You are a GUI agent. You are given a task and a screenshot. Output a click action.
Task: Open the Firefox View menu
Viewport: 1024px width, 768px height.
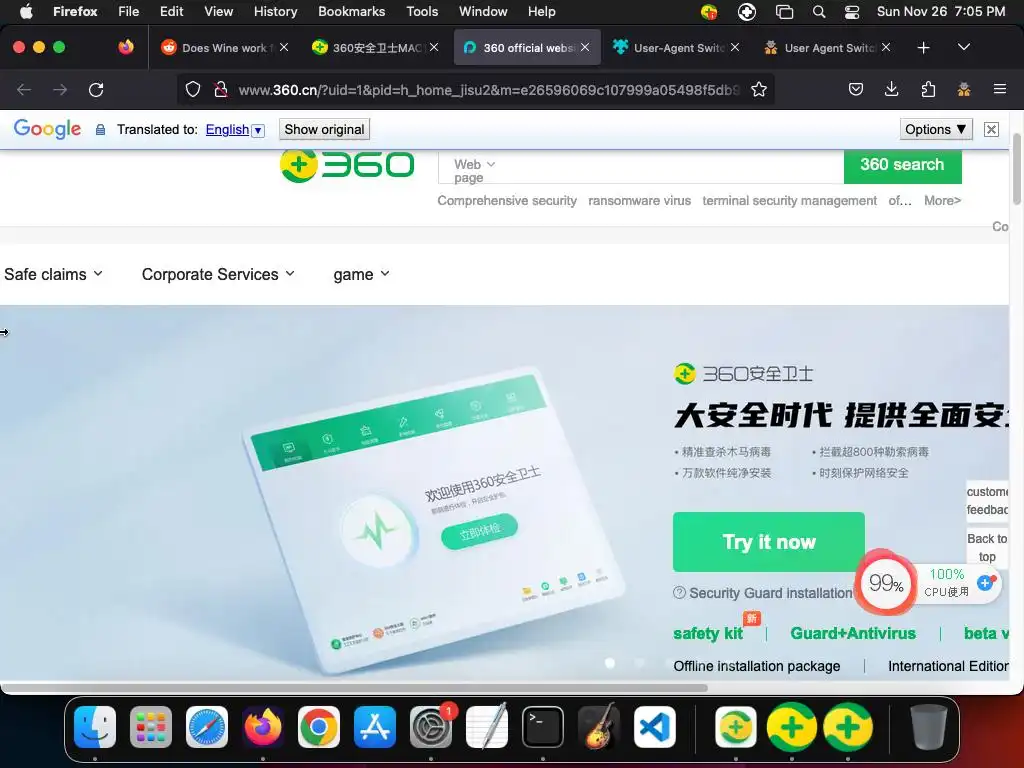pos(218,12)
